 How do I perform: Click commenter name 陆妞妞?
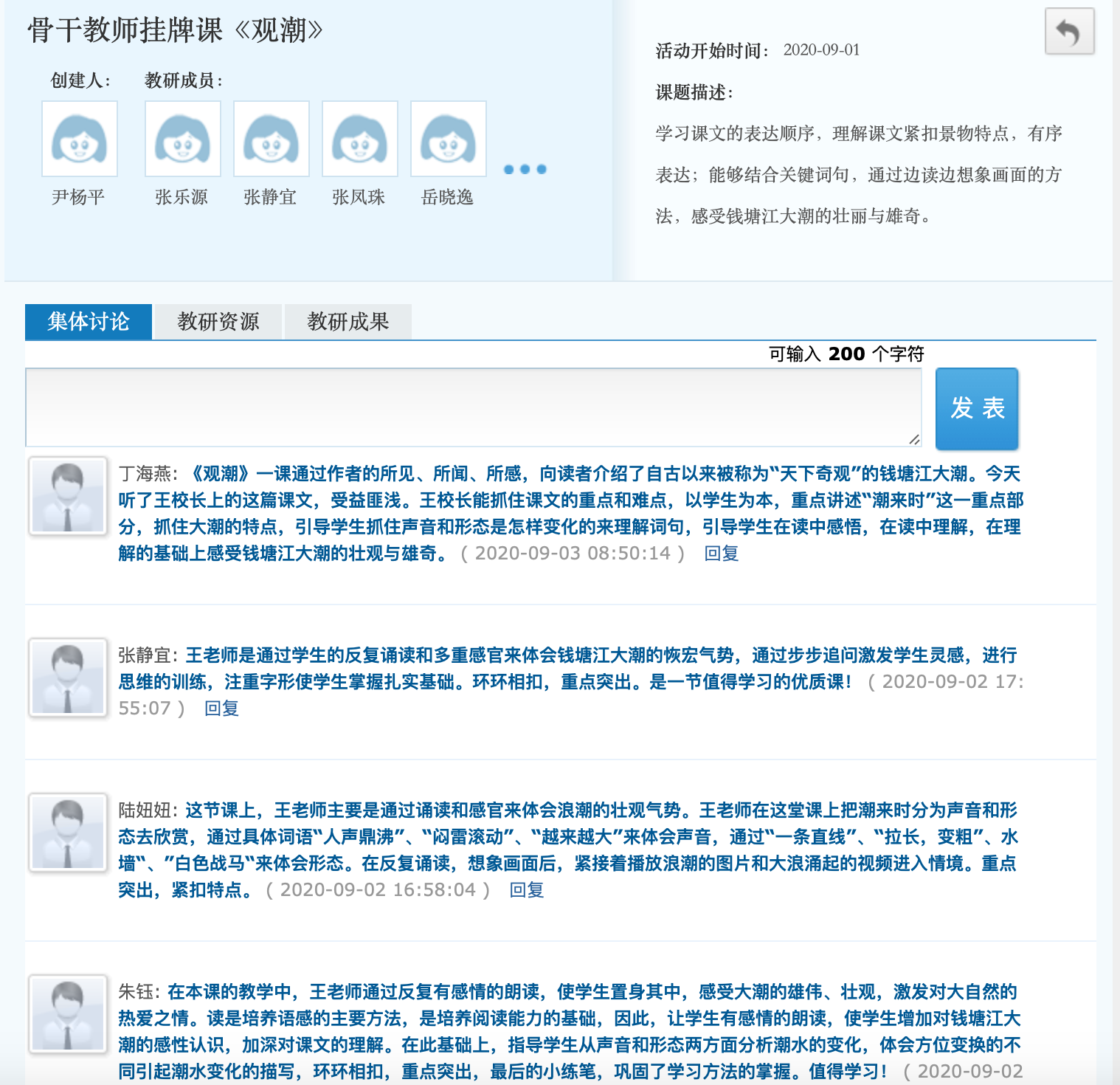145,810
